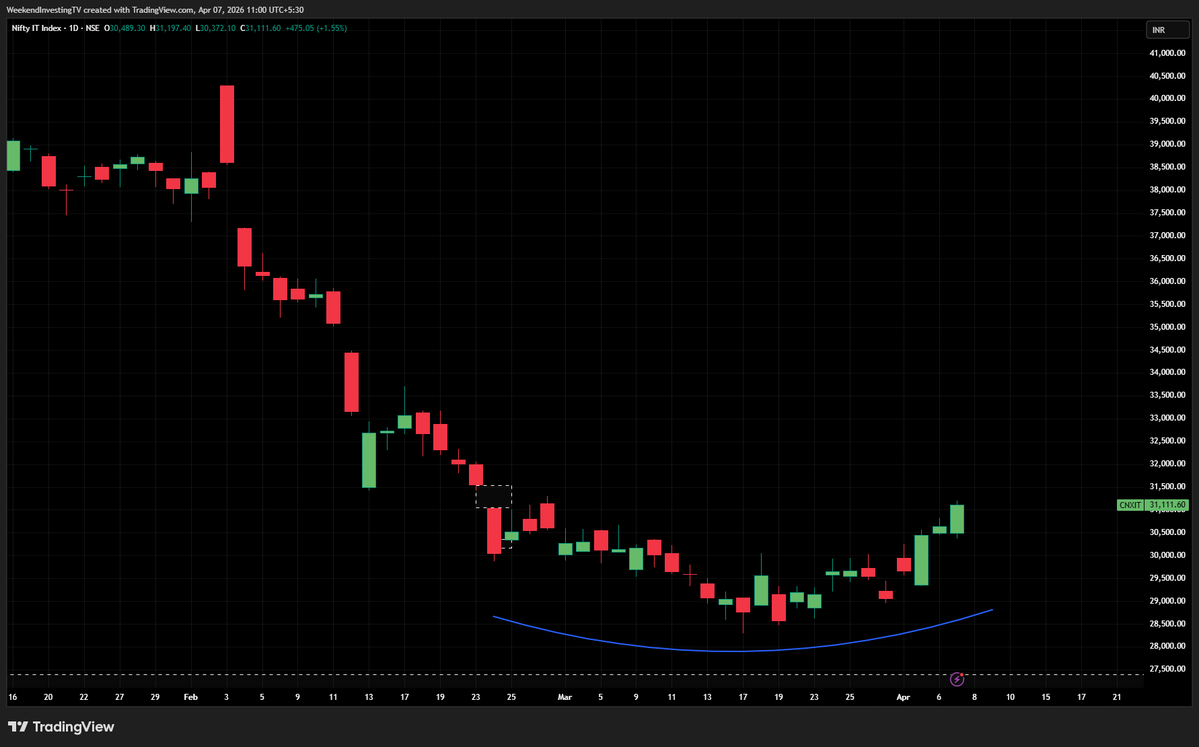Open the INR currency selector
Image resolution: width=1199 pixels, height=747 pixels.
tap(1167, 30)
